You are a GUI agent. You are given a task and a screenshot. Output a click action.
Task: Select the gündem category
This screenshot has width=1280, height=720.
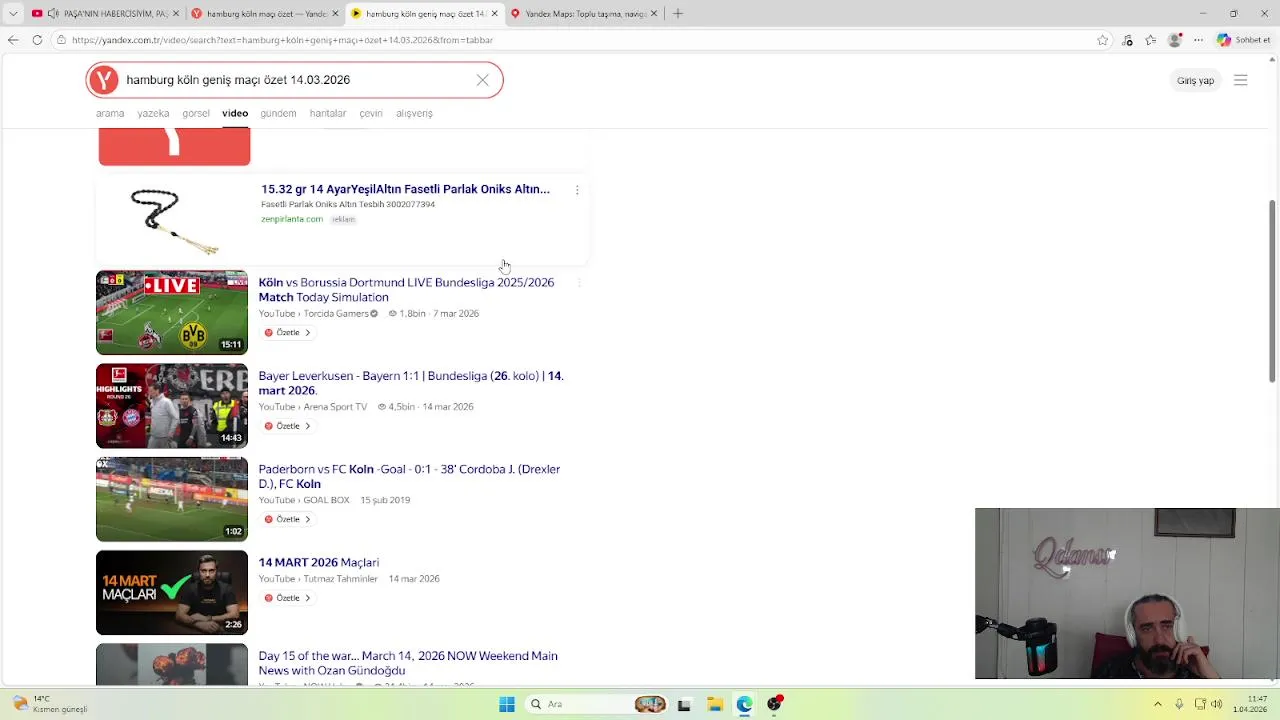click(x=278, y=113)
